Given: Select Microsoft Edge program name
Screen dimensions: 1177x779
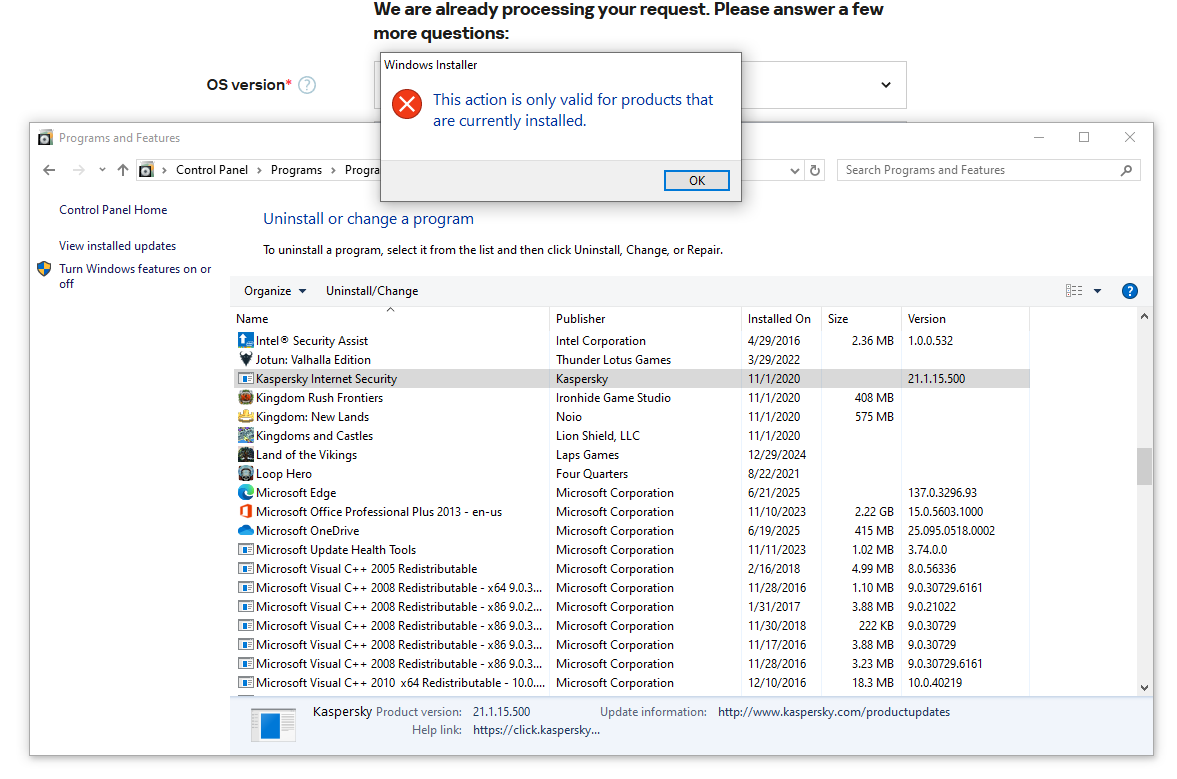Looking at the screenshot, I should point(296,493).
